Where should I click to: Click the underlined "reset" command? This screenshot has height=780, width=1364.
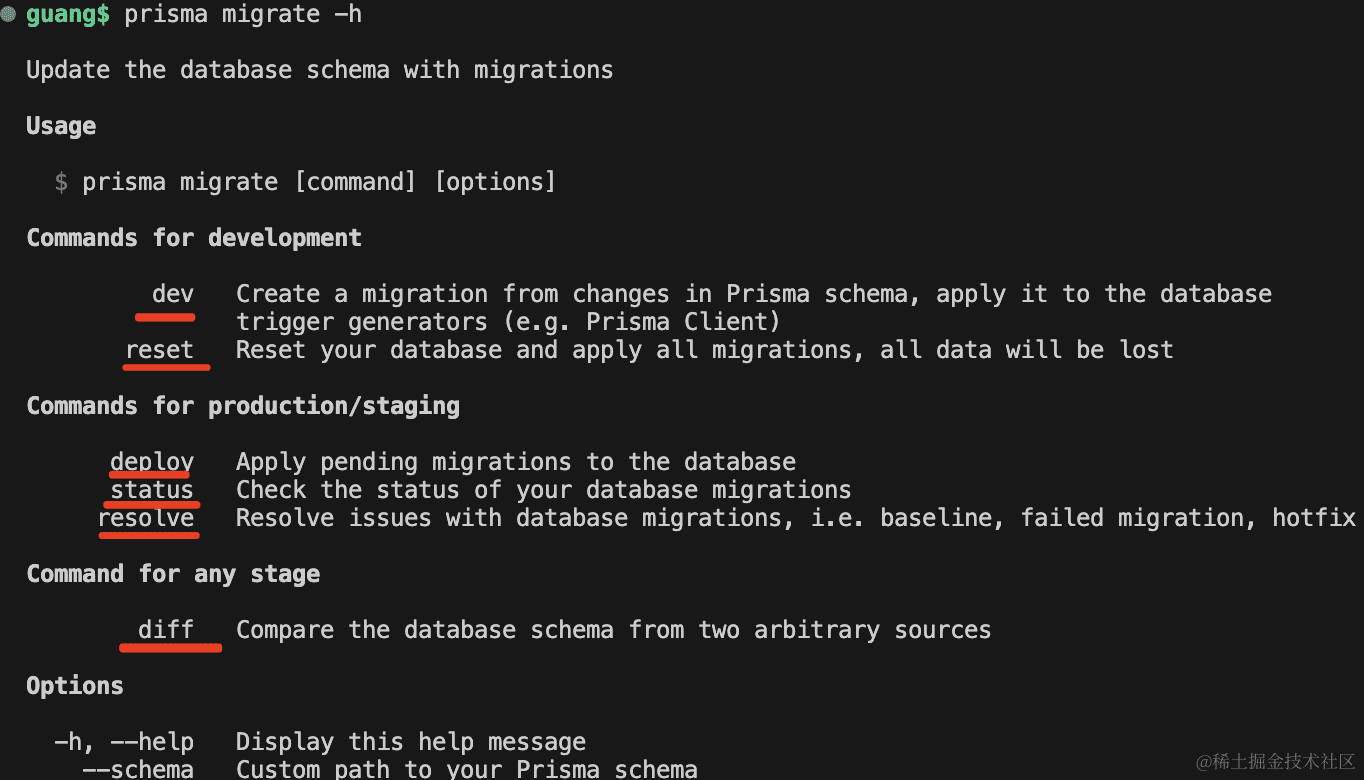pos(159,350)
